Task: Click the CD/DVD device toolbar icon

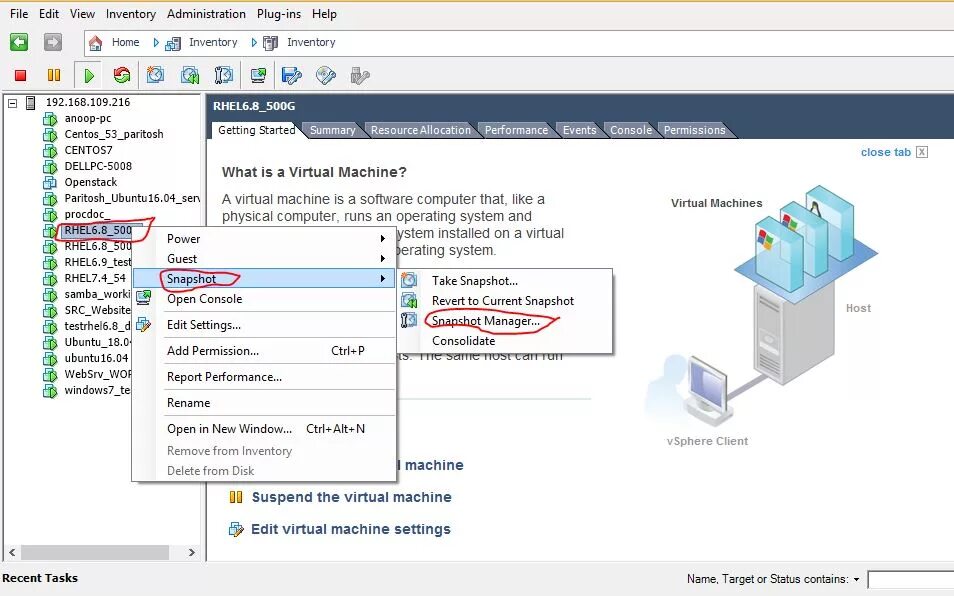Action: 326,75
